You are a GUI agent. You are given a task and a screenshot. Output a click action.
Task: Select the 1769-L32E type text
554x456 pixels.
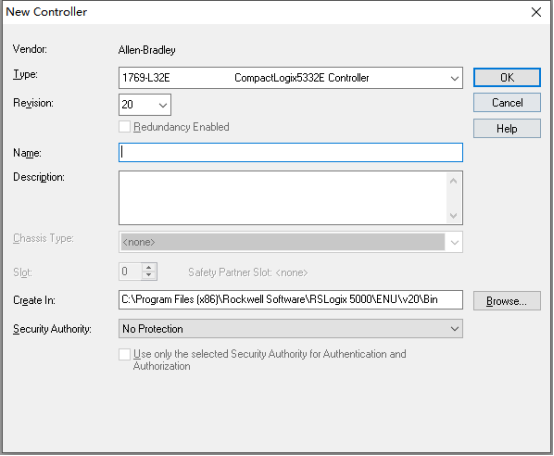146,78
